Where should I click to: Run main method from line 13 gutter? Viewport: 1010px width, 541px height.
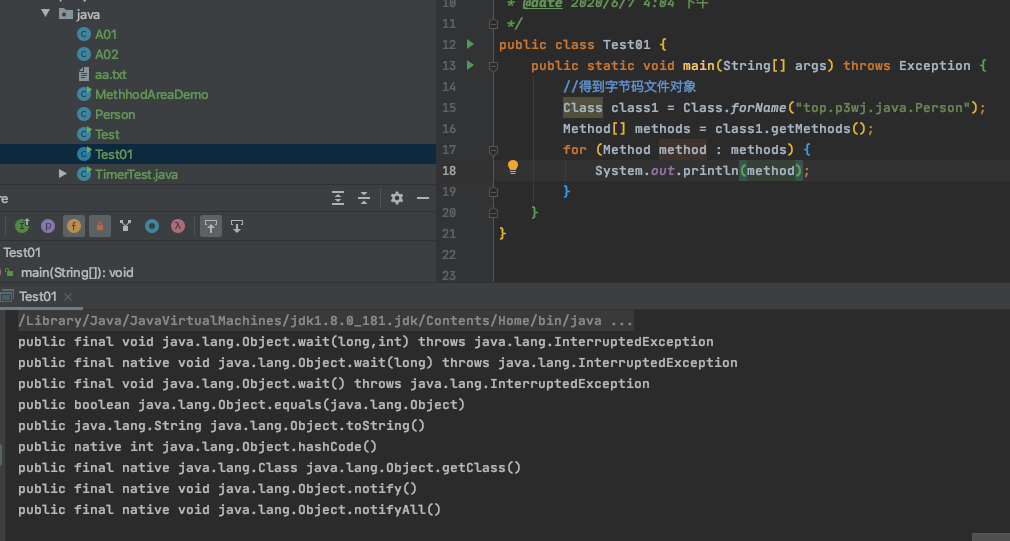coord(470,65)
